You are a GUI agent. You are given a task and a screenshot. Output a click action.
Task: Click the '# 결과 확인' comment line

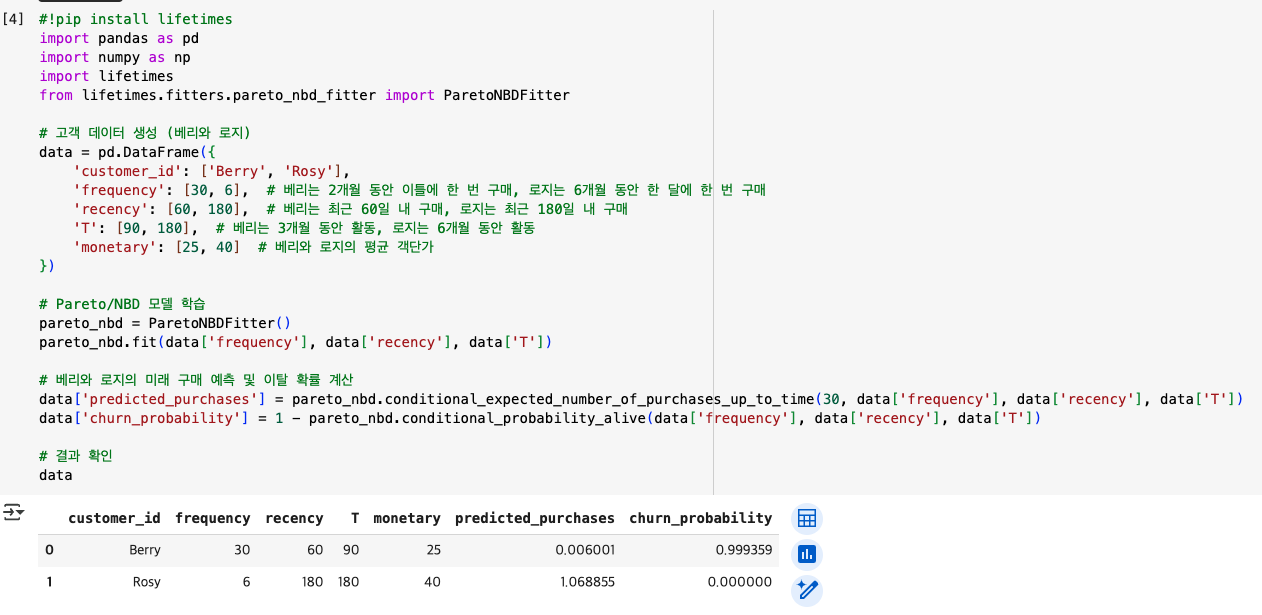76,456
